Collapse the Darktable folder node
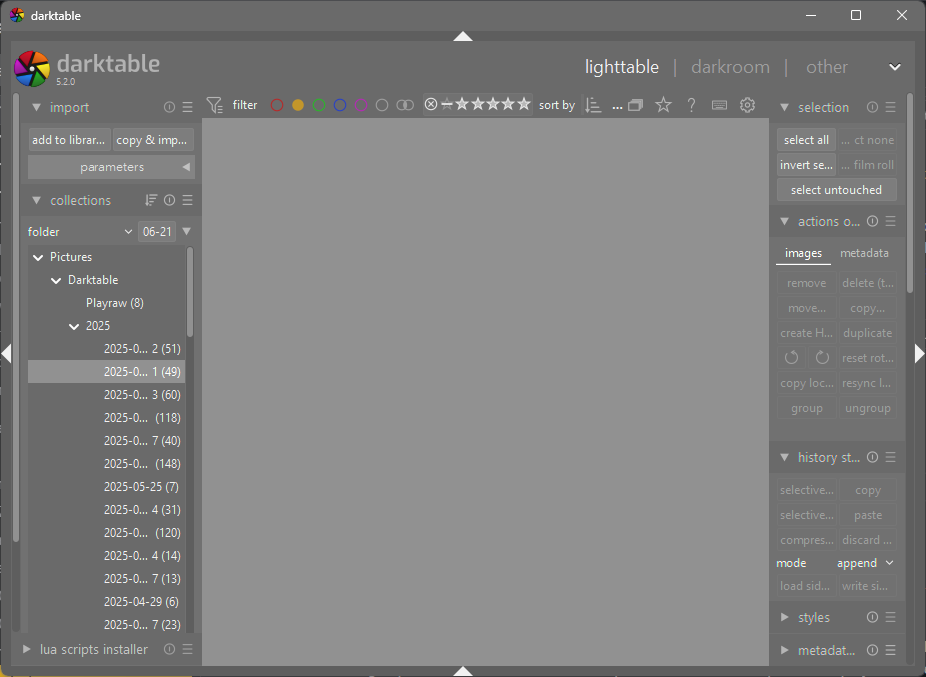 tap(56, 281)
